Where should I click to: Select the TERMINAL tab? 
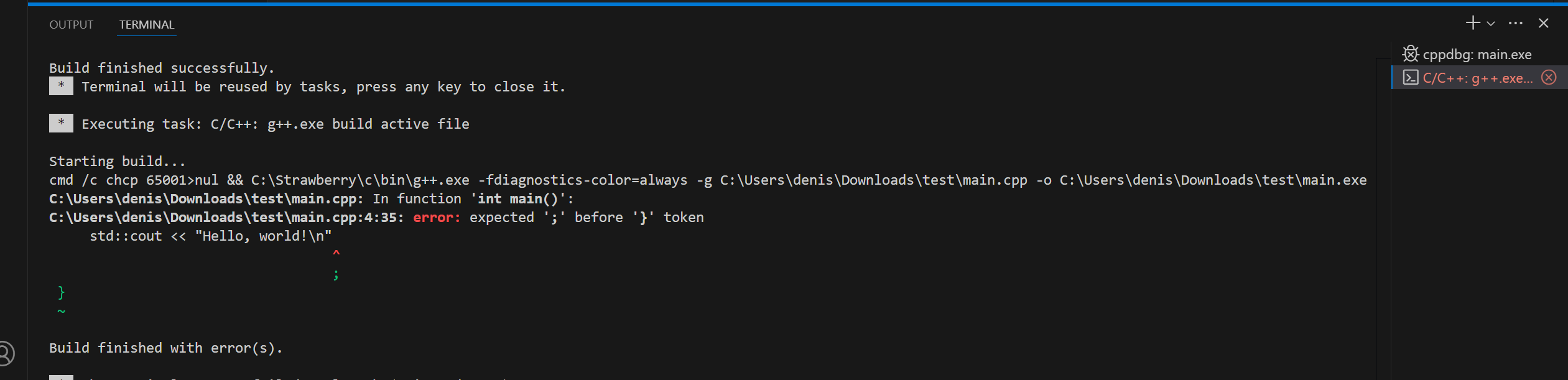point(147,25)
